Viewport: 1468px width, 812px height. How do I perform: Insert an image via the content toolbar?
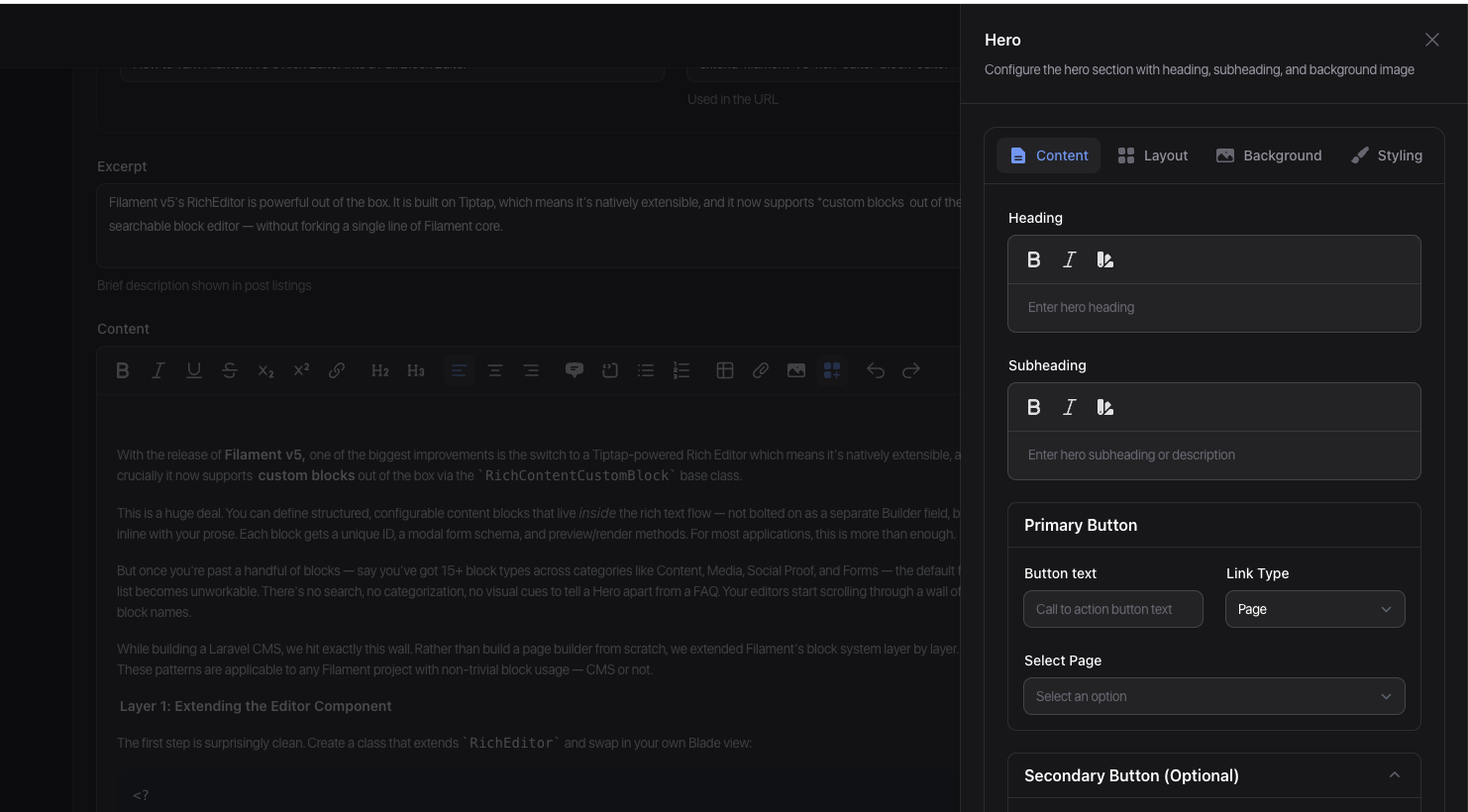(x=795, y=369)
